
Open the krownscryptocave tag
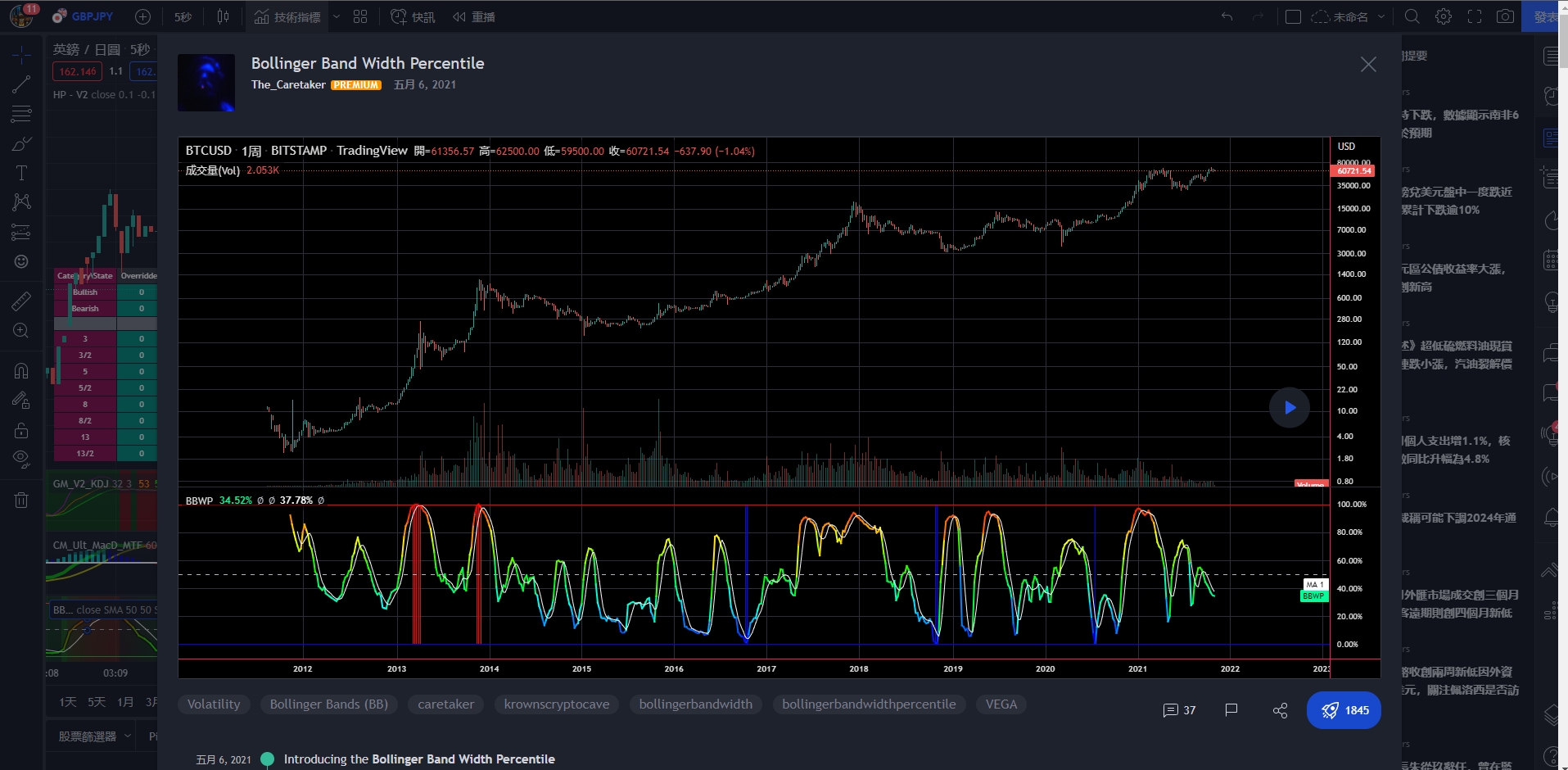[557, 704]
